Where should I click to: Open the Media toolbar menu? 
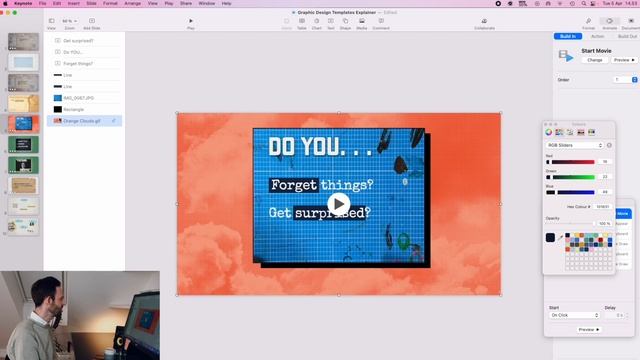tap(362, 21)
